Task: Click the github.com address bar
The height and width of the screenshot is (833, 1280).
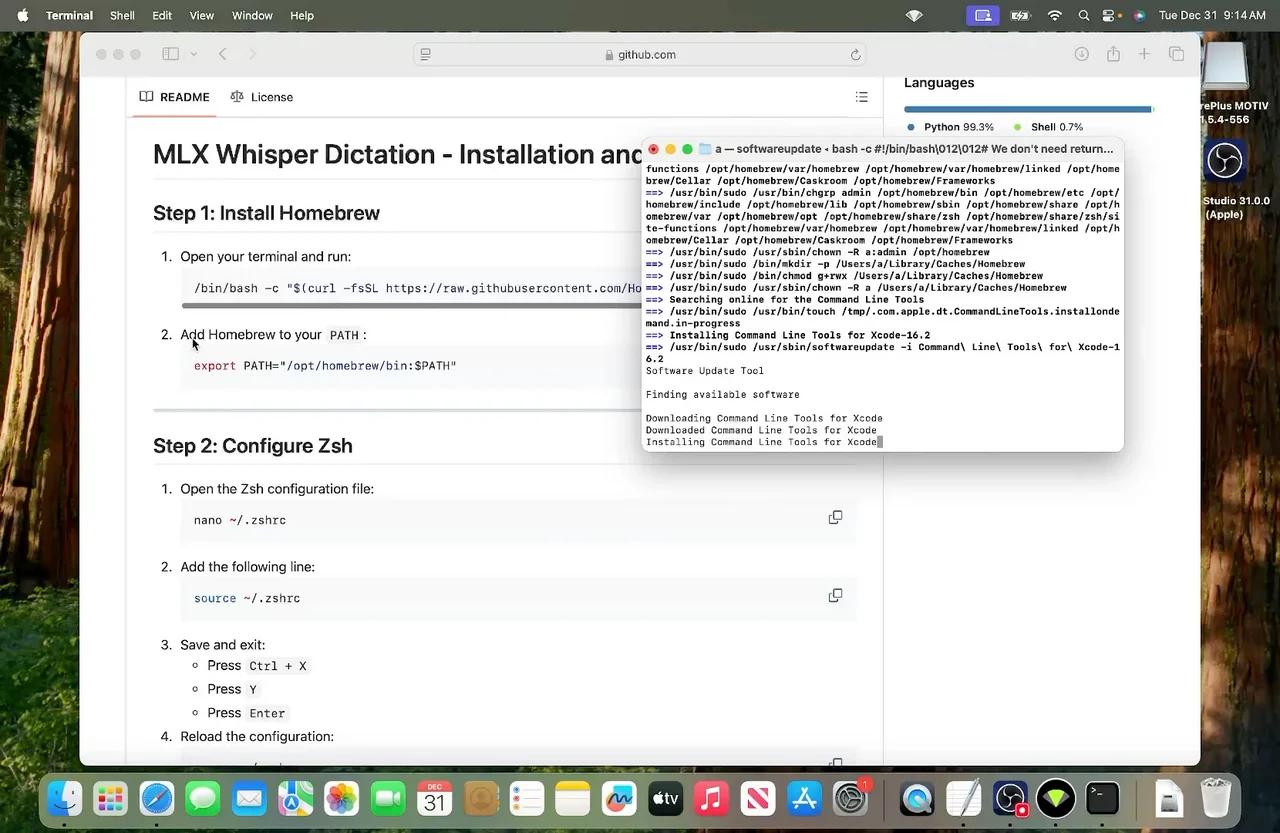Action: click(x=640, y=55)
